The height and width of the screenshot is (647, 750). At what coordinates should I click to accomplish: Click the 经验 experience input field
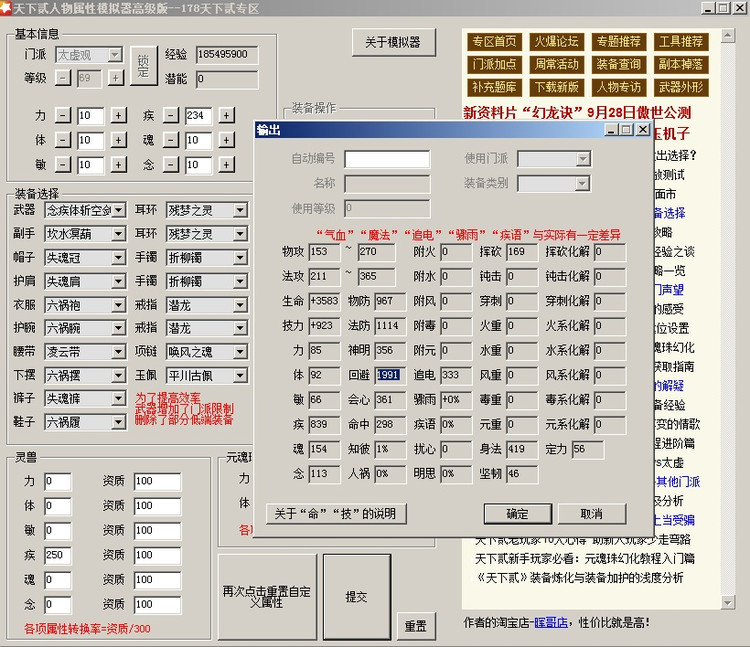coord(227,55)
